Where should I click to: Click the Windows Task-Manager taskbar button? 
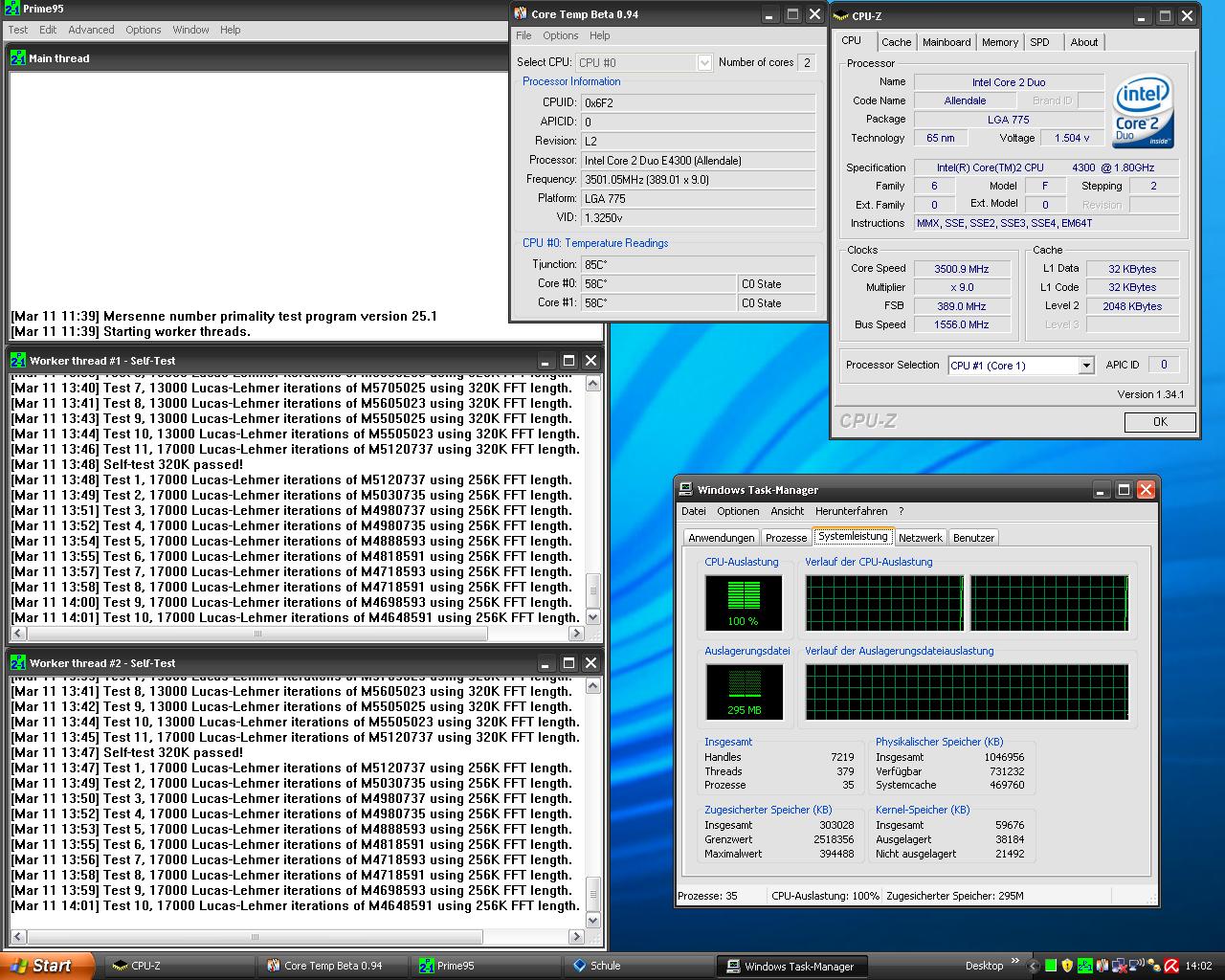click(791, 966)
